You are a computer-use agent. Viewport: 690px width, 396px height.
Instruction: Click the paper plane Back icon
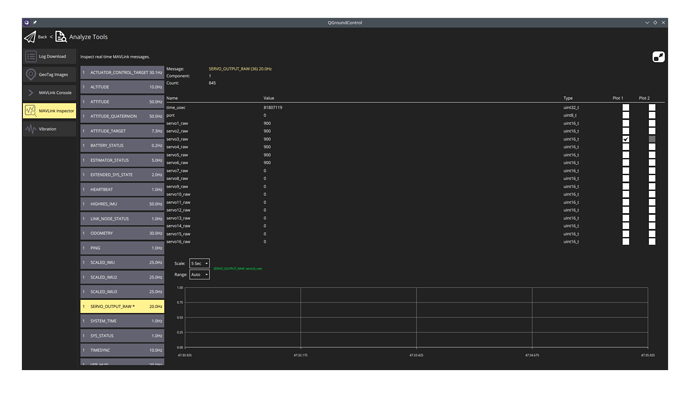click(x=30, y=37)
